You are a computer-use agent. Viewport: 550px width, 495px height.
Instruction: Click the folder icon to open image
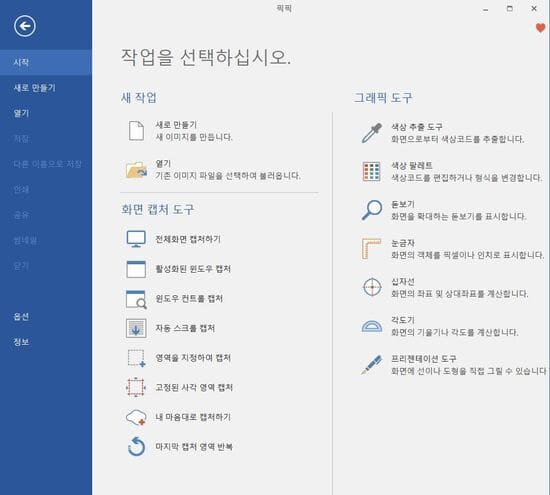[136, 170]
